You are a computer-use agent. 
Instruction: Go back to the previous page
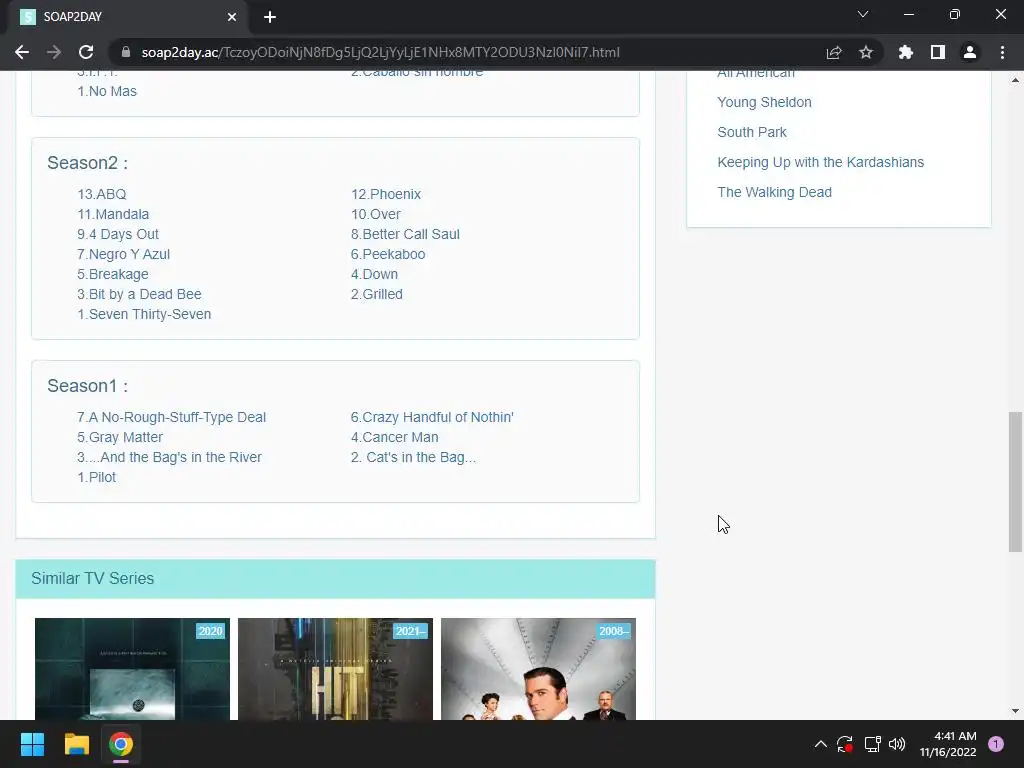[22, 52]
